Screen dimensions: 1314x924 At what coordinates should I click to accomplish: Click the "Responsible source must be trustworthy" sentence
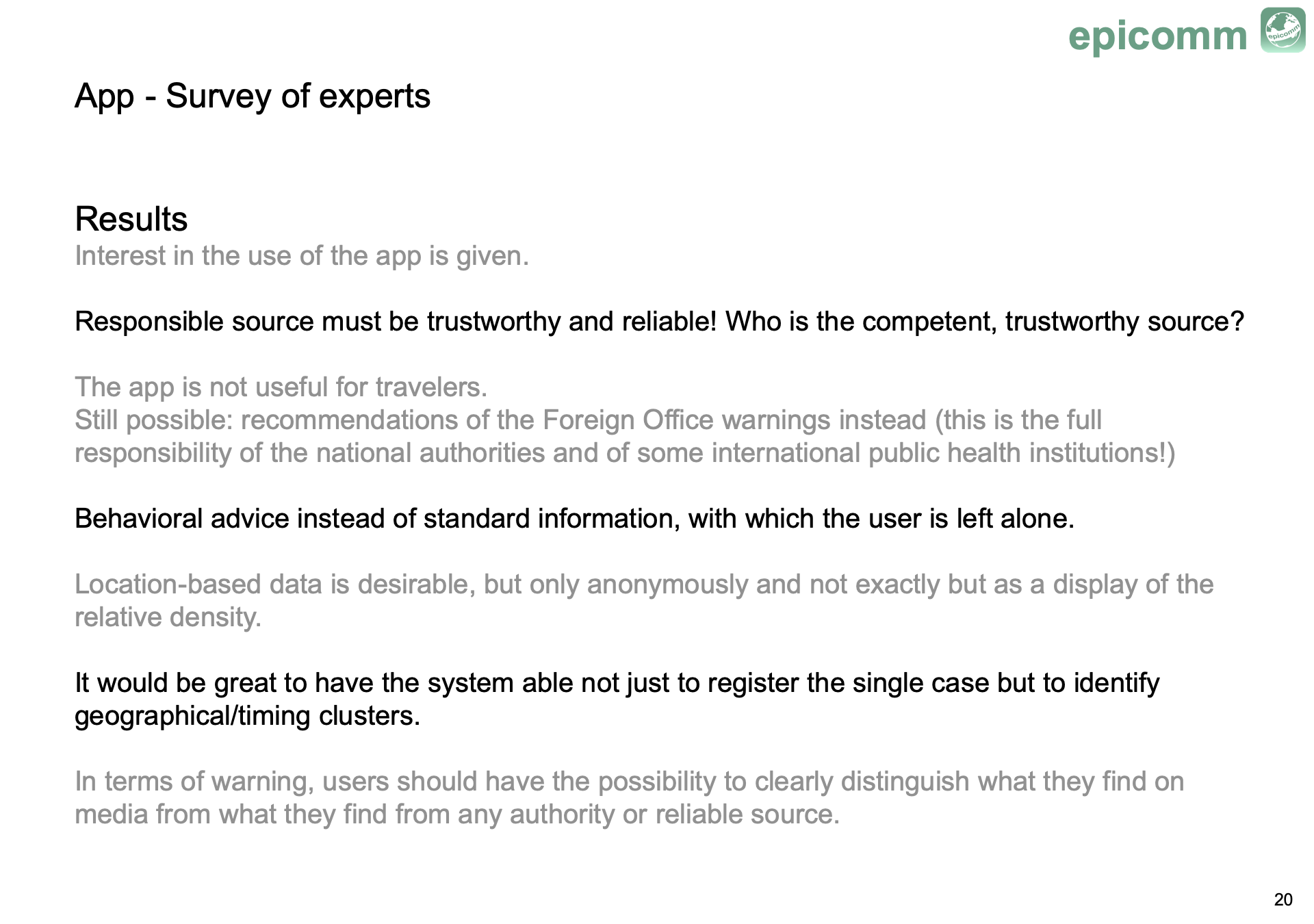pyautogui.click(x=396, y=322)
